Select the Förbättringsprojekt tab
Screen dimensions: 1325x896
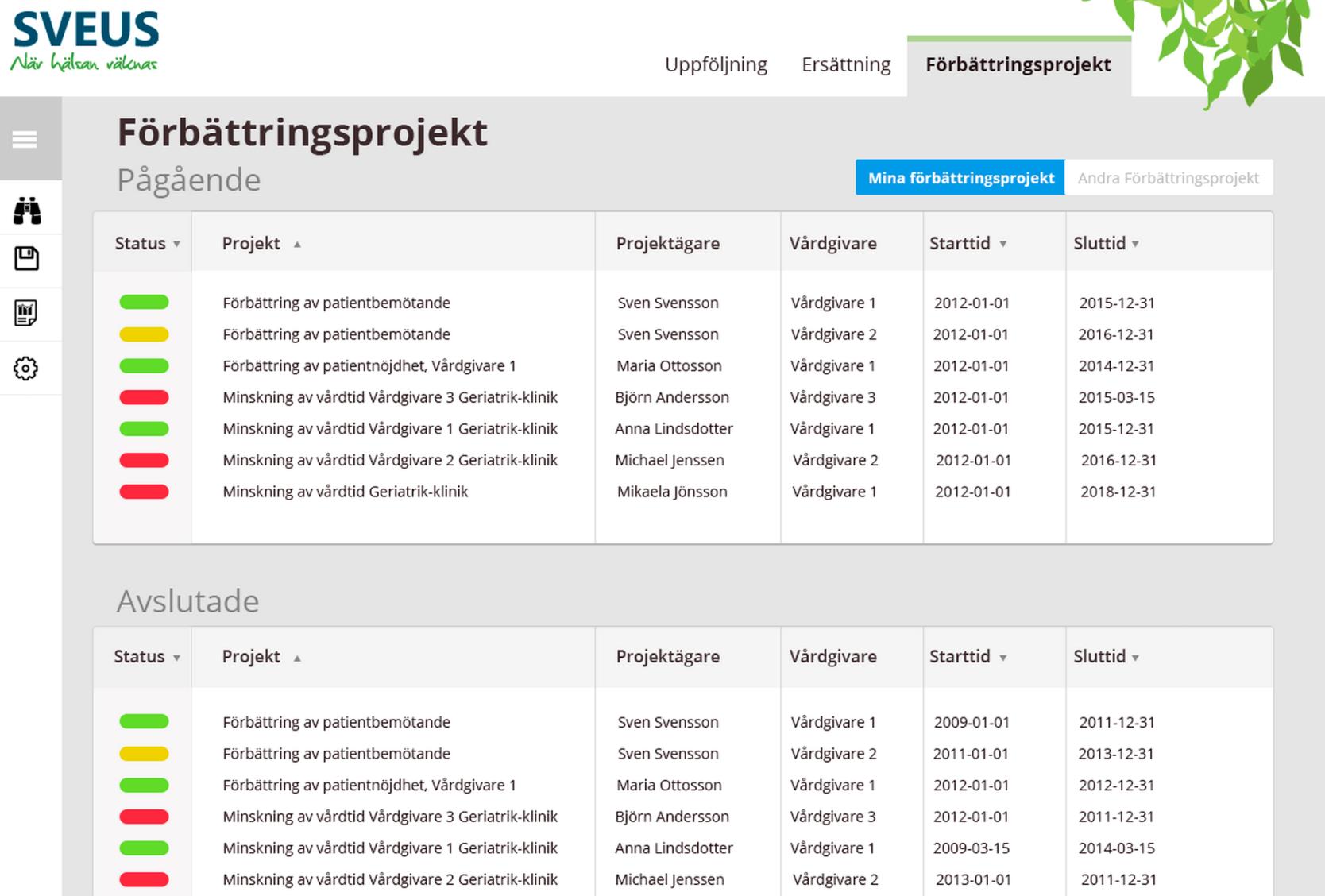(1018, 65)
